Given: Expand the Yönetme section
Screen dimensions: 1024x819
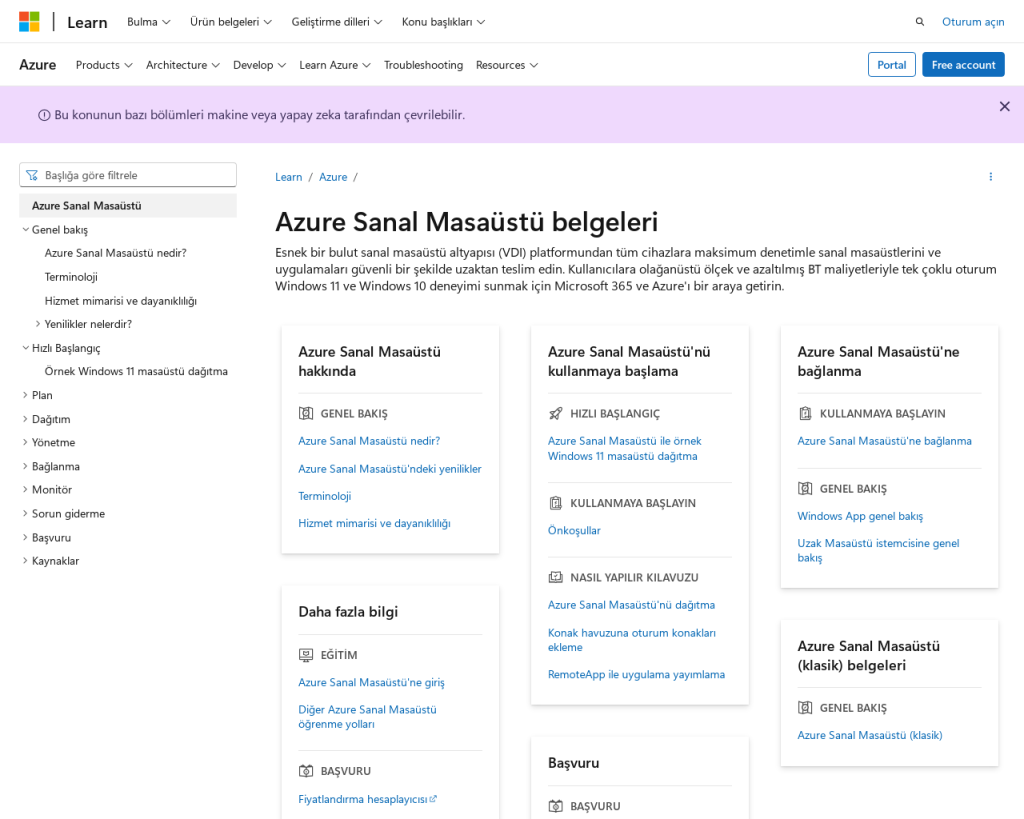Looking at the screenshot, I should [48, 442].
